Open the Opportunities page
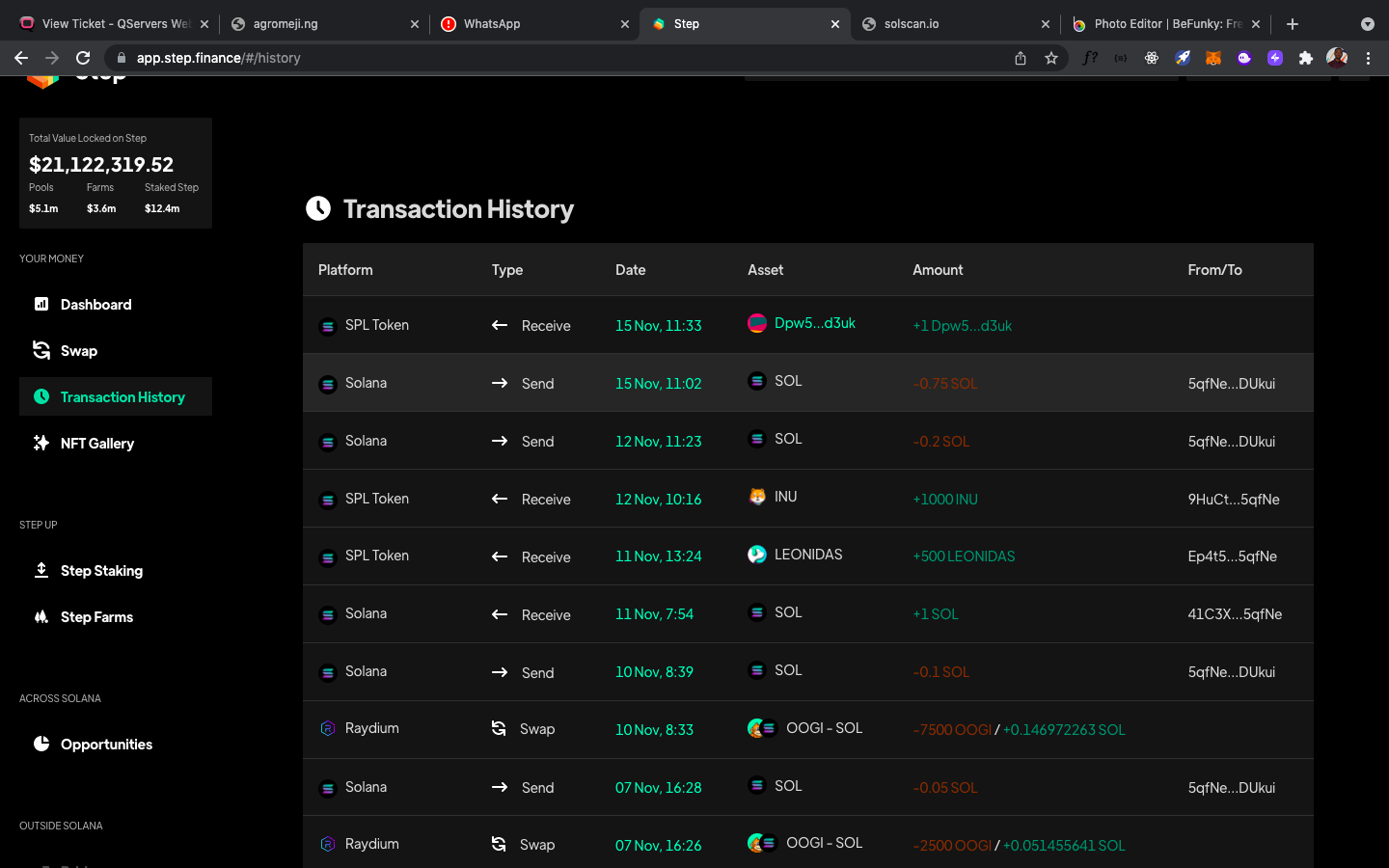 116,745
